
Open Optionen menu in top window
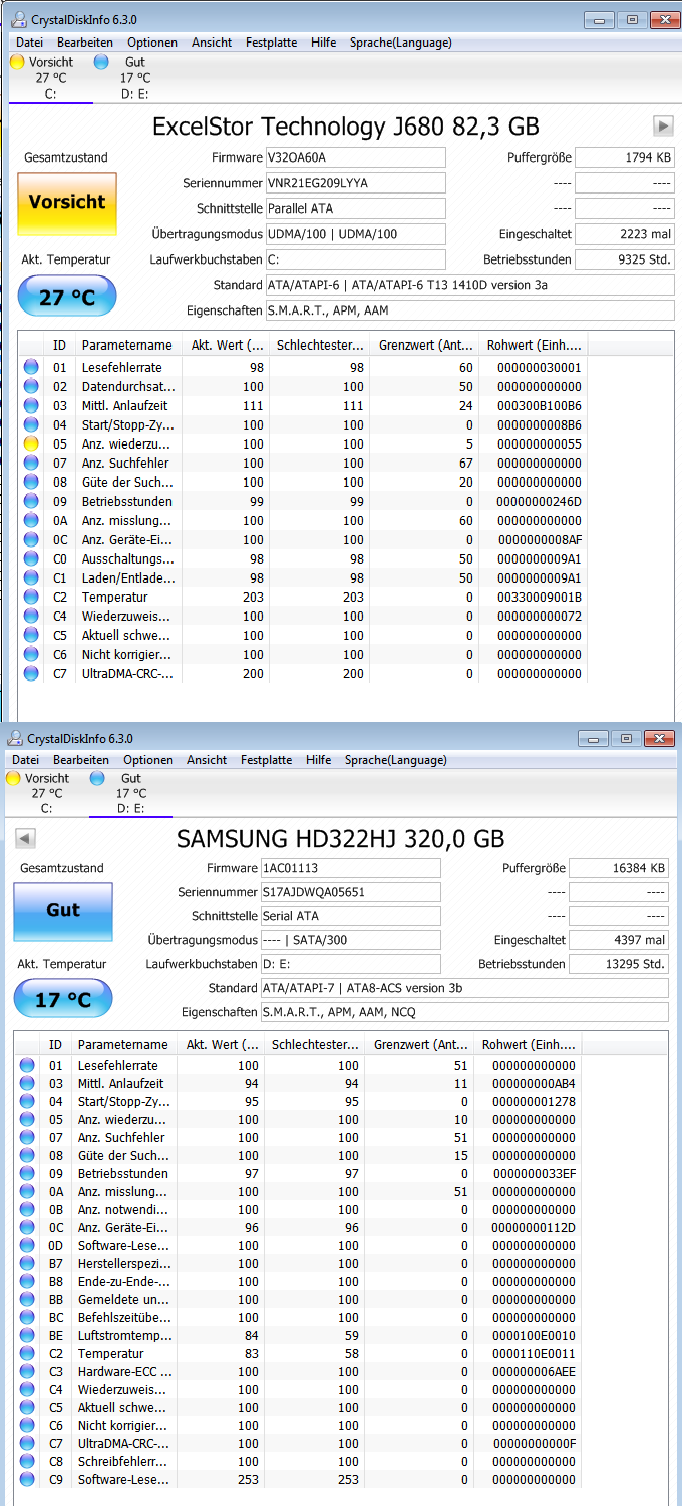point(153,42)
